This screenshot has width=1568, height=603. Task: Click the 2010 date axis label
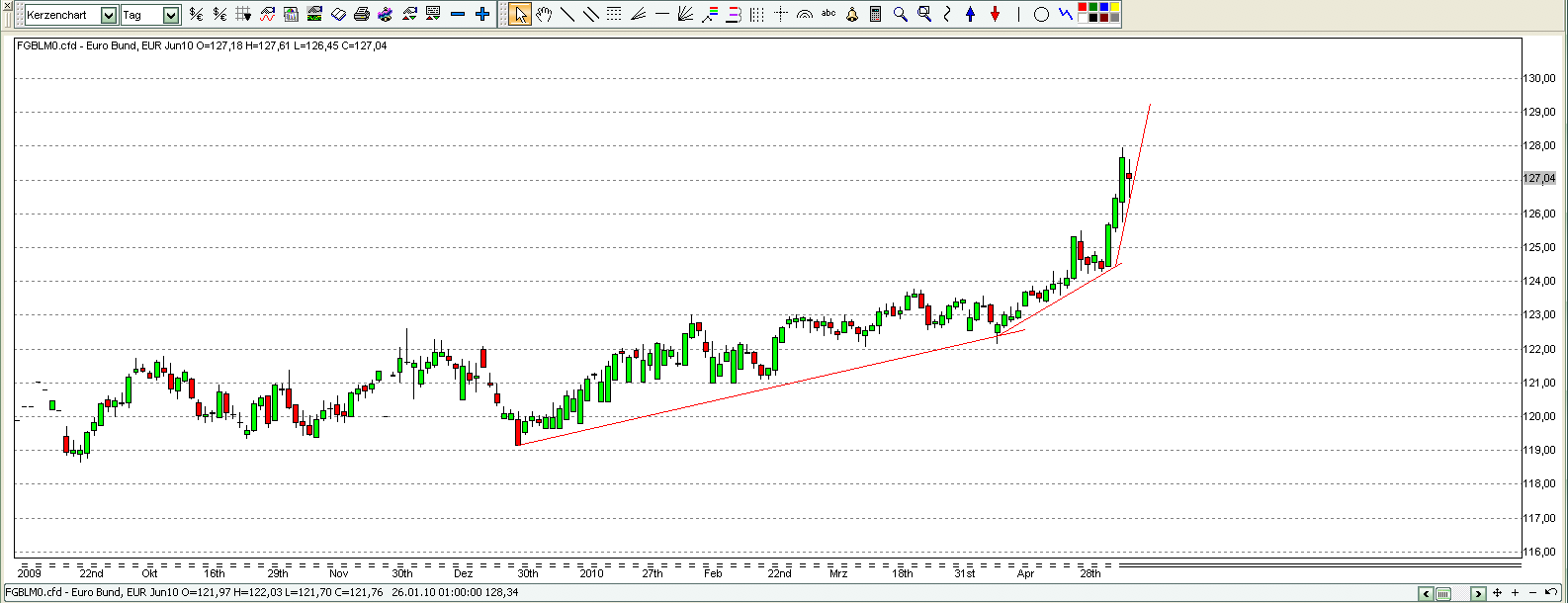(591, 573)
